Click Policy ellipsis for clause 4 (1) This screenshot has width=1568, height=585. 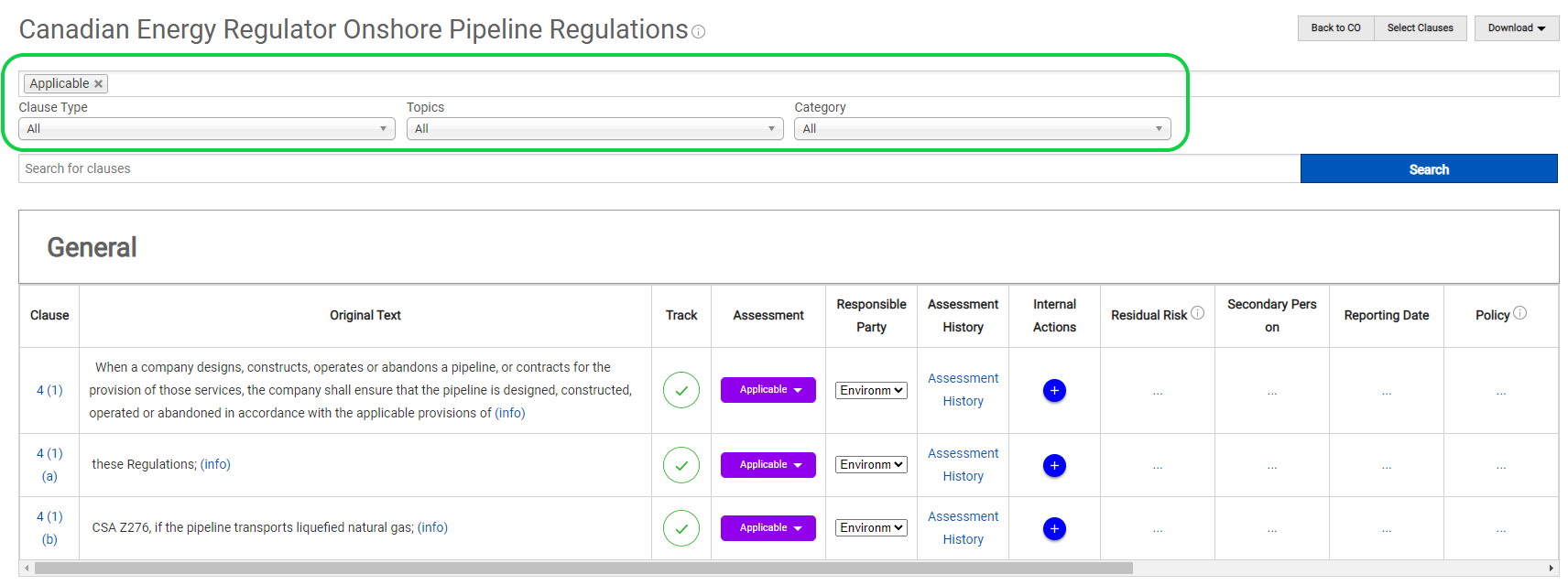coord(1501,392)
